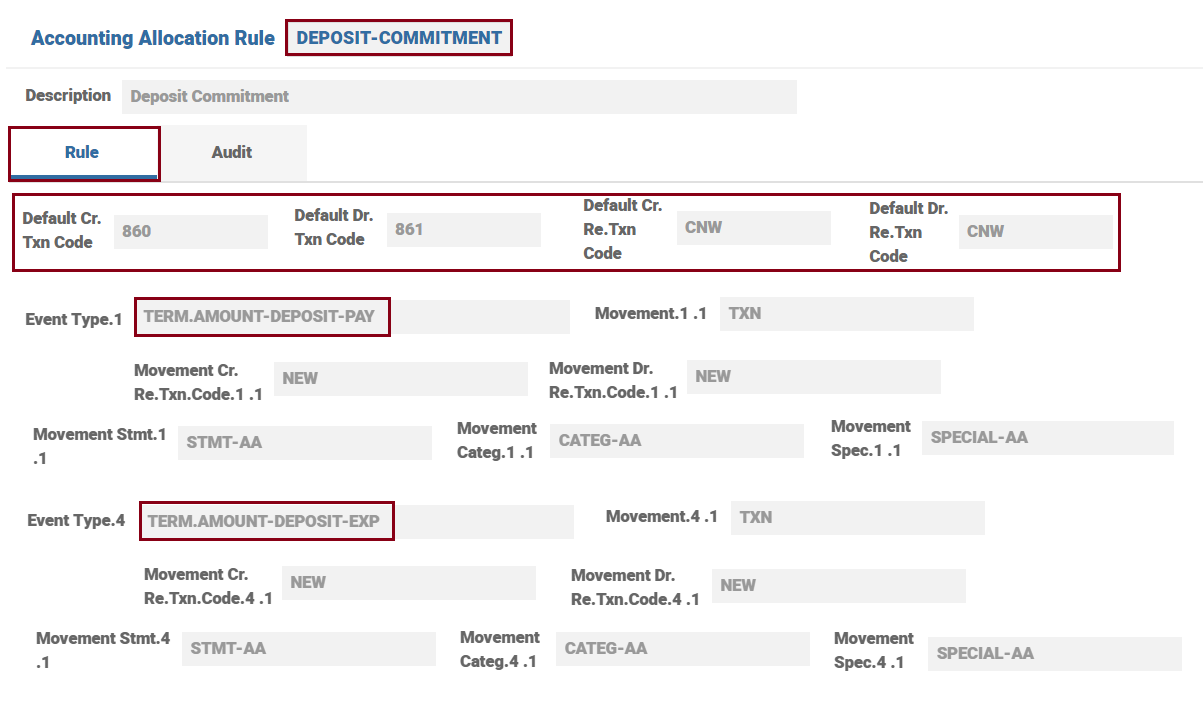The image size is (1203, 701).
Task: Click the Movement.1 .1 TXN field
Action: click(846, 314)
